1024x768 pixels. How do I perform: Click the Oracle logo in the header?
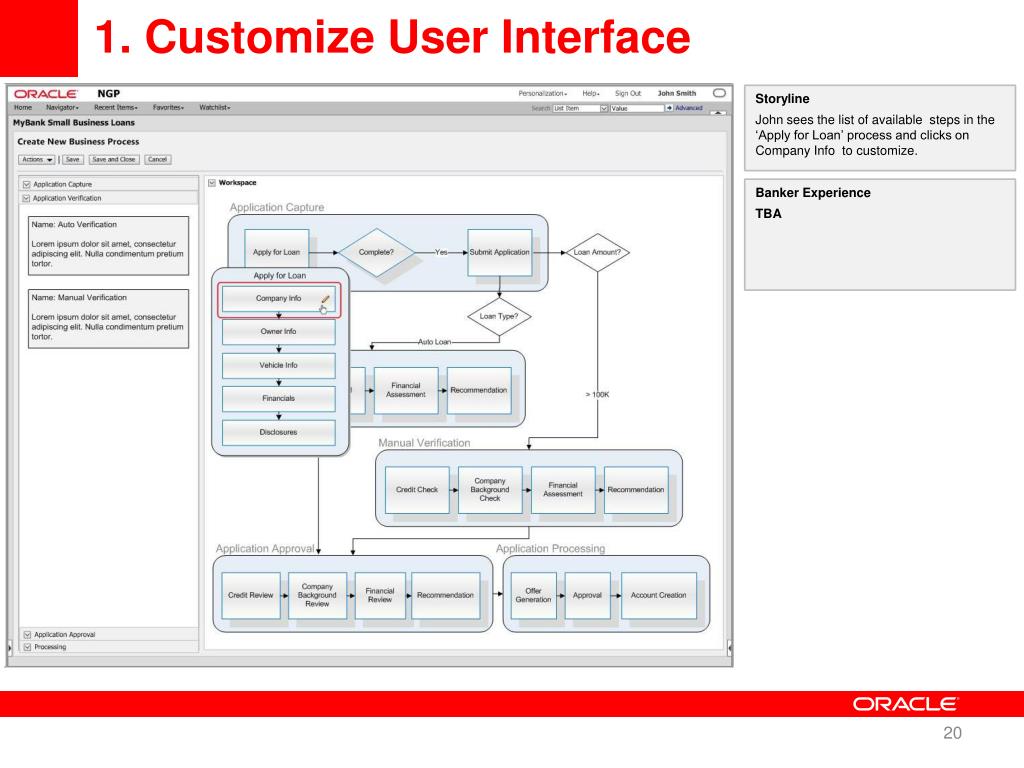tap(46, 94)
